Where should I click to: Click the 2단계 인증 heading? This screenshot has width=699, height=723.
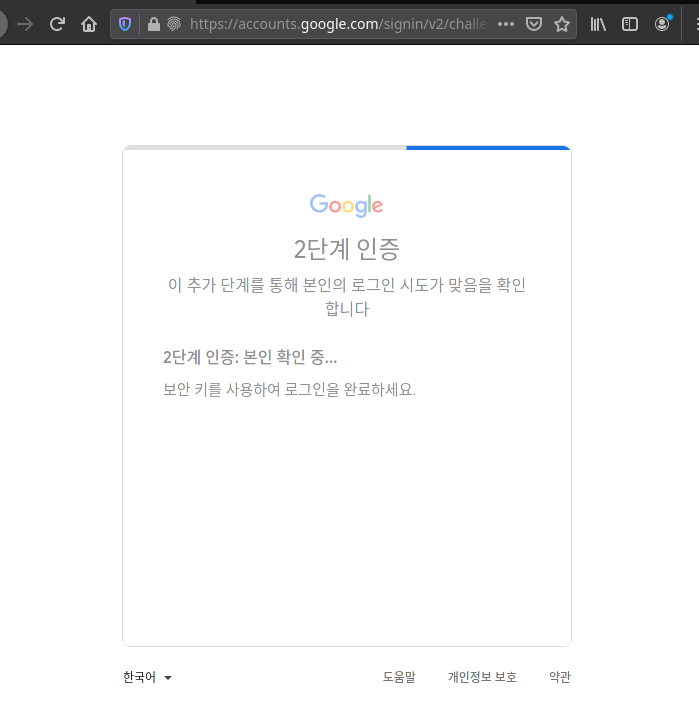346,249
